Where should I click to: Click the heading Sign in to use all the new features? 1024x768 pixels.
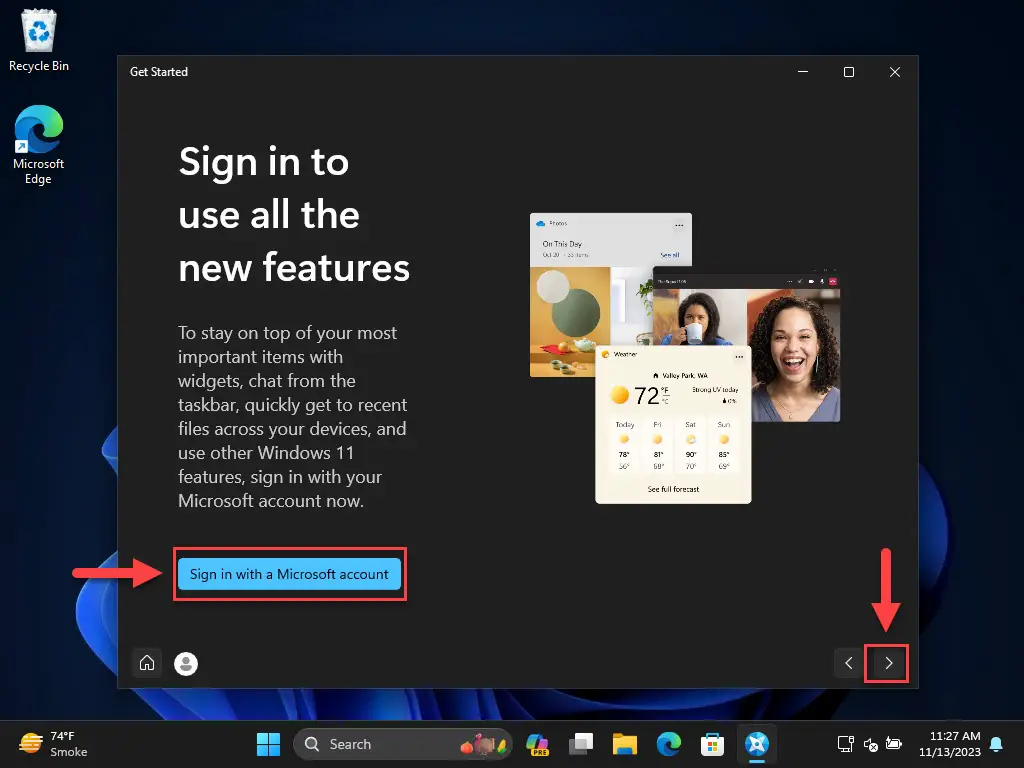click(x=294, y=214)
